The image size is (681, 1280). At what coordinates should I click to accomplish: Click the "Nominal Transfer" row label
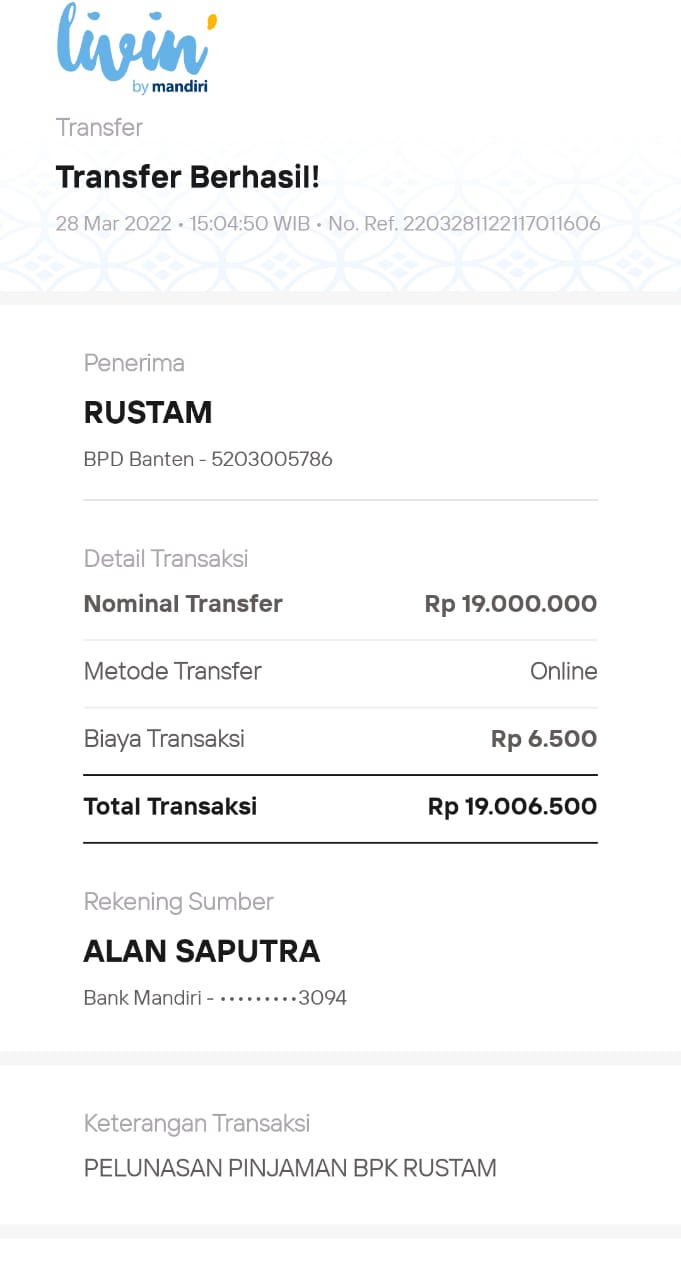[183, 604]
